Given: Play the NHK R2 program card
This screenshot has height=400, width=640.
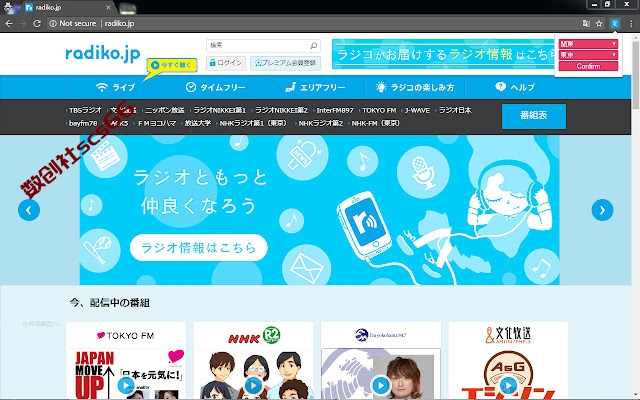Looking at the screenshot, I should point(253,385).
